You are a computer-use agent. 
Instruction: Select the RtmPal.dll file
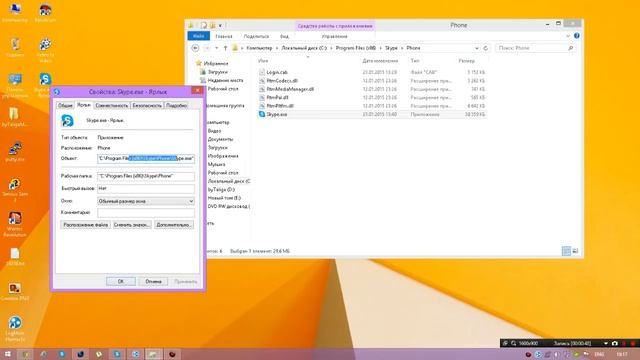tap(277, 98)
